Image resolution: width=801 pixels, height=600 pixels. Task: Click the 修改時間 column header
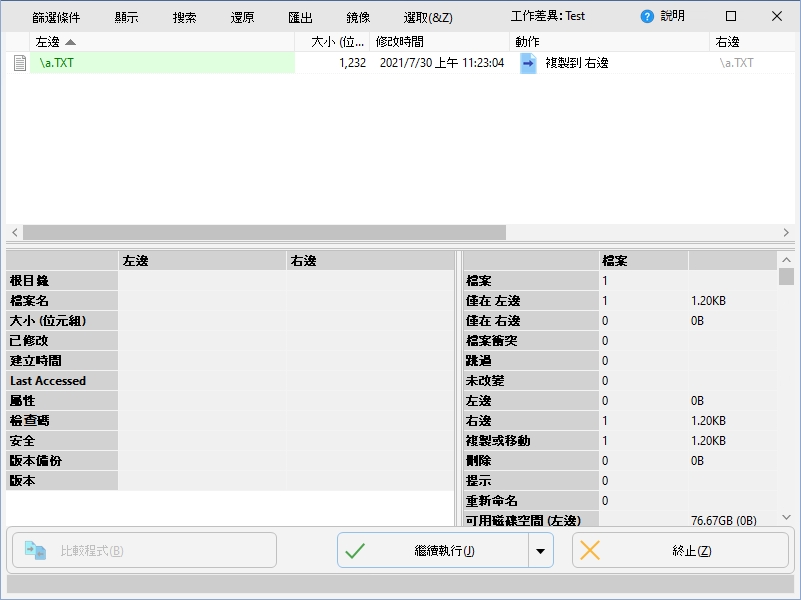tap(439, 42)
